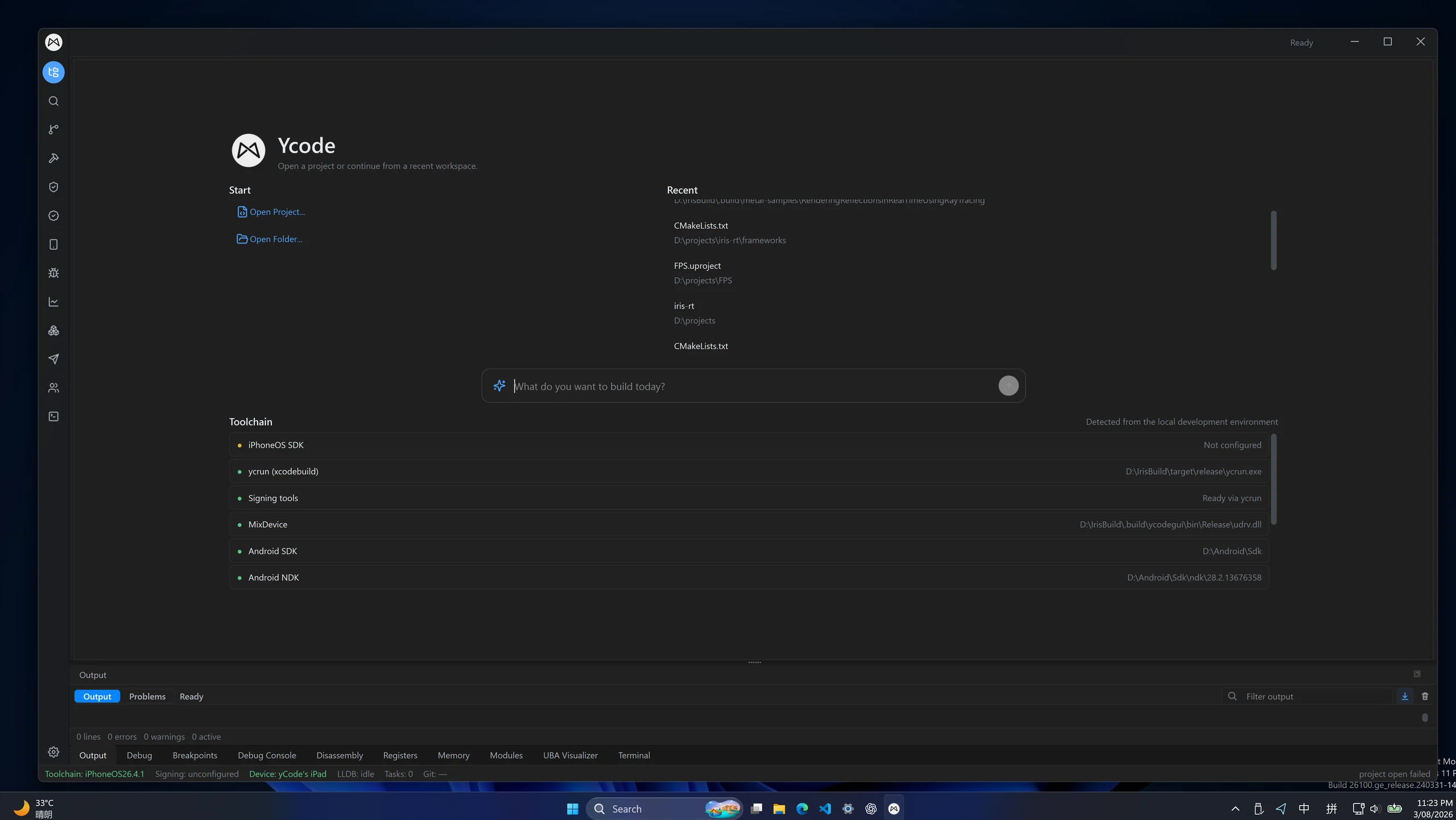Switch to the Output bottom tab
This screenshot has height=820, width=1456.
[93, 755]
